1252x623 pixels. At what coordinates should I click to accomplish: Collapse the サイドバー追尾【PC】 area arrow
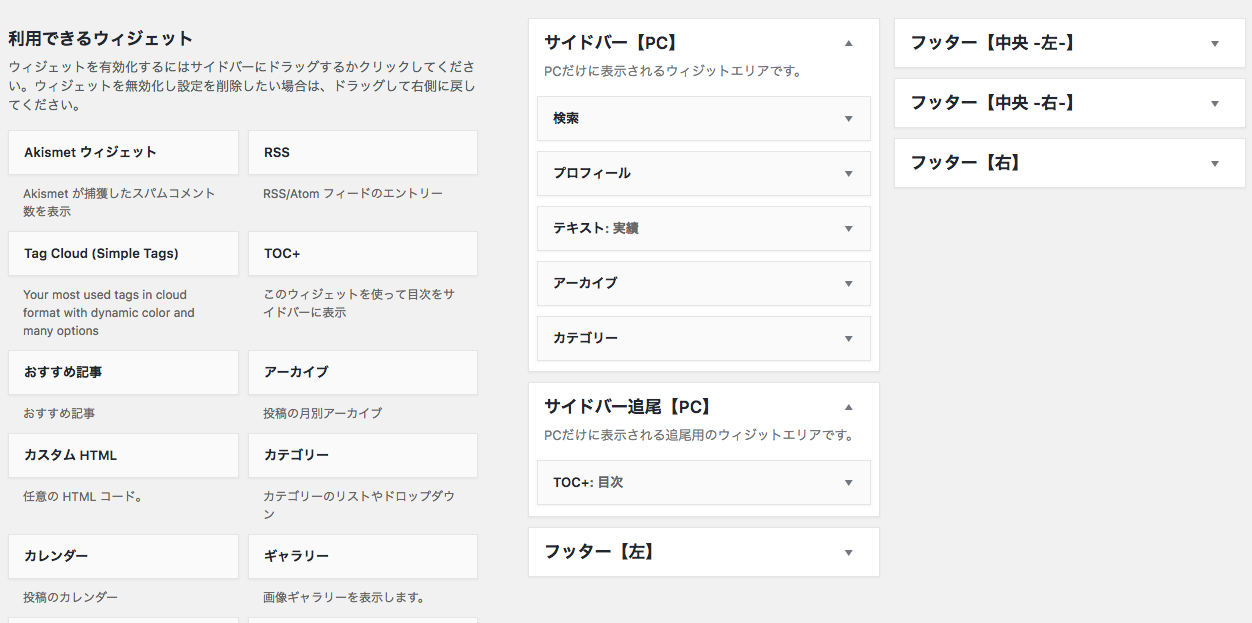tap(849, 407)
